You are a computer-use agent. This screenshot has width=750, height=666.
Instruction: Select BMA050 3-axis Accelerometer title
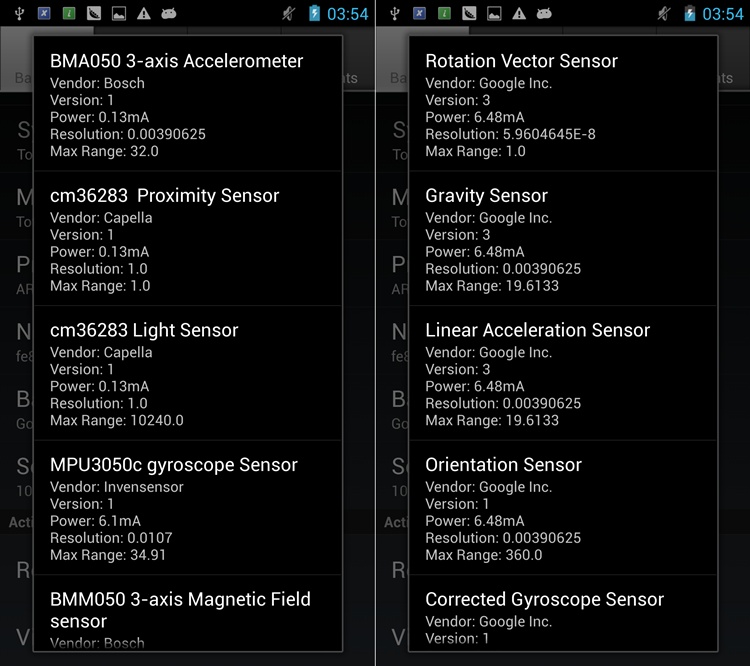(176, 61)
